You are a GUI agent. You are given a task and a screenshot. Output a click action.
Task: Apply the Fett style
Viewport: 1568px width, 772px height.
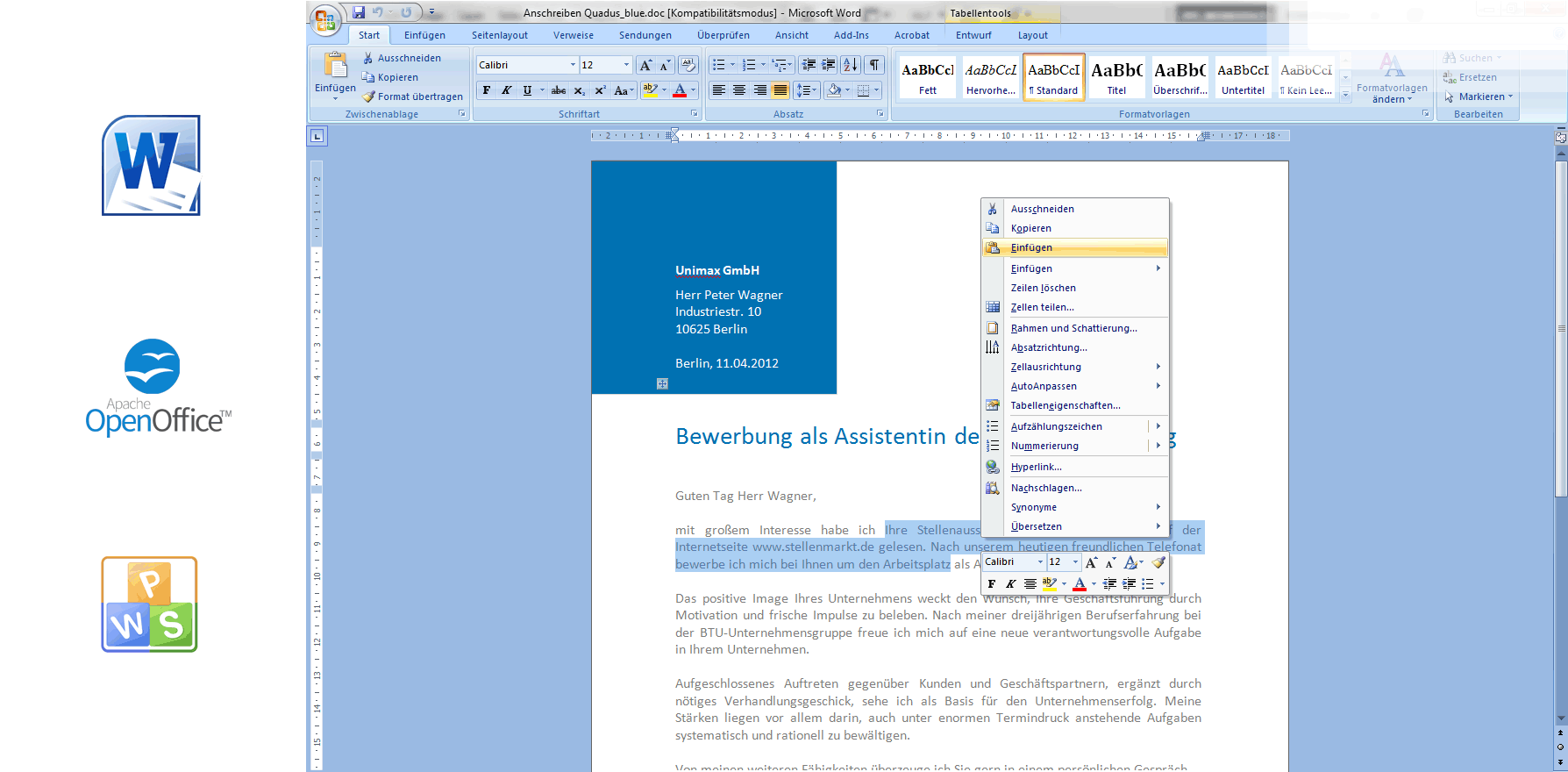pos(928,77)
